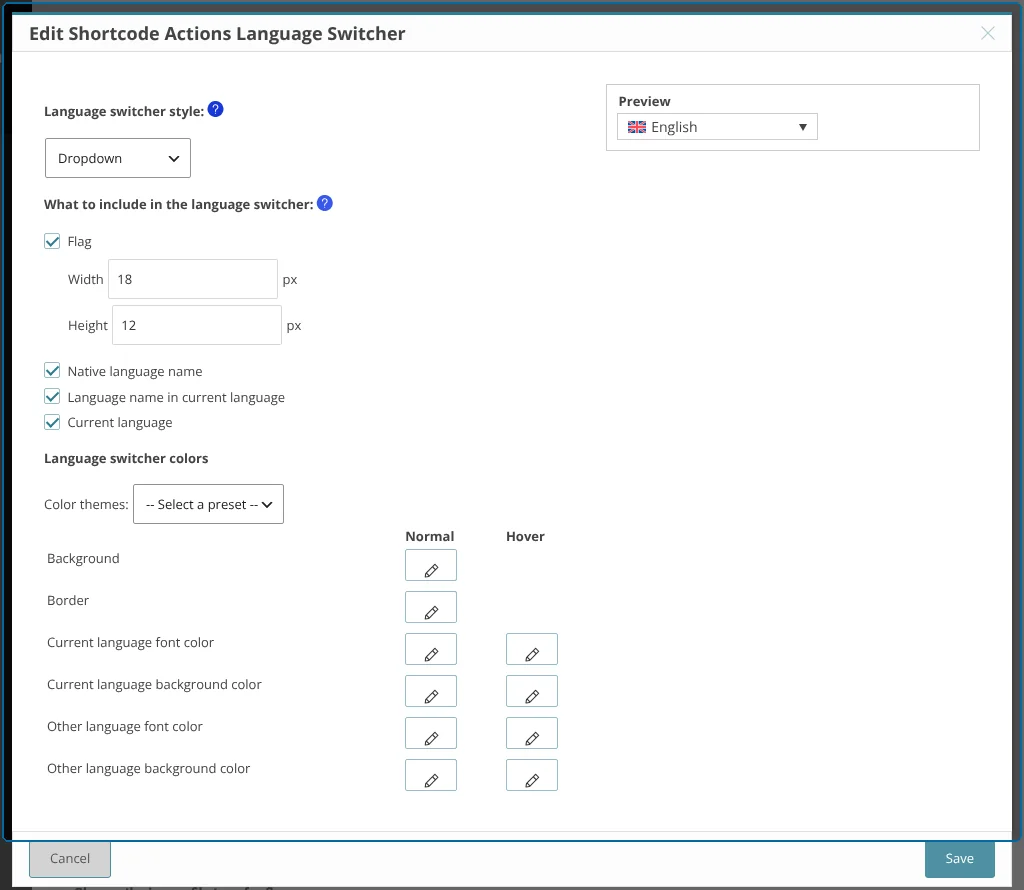This screenshot has width=1024, height=890.
Task: Disable the Current language checkbox
Action: [x=52, y=422]
